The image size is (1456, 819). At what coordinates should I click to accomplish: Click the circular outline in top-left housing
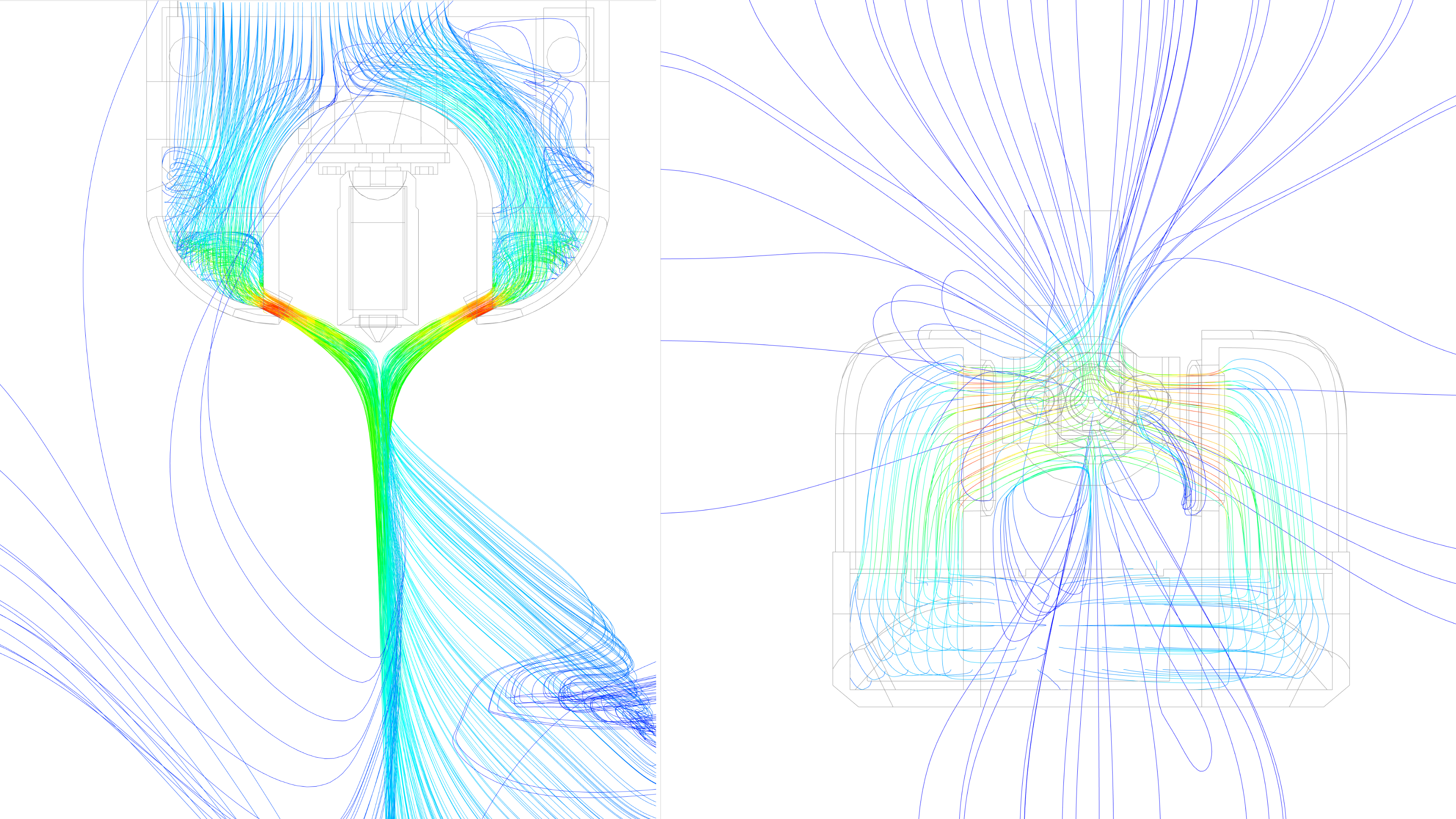pos(189,57)
